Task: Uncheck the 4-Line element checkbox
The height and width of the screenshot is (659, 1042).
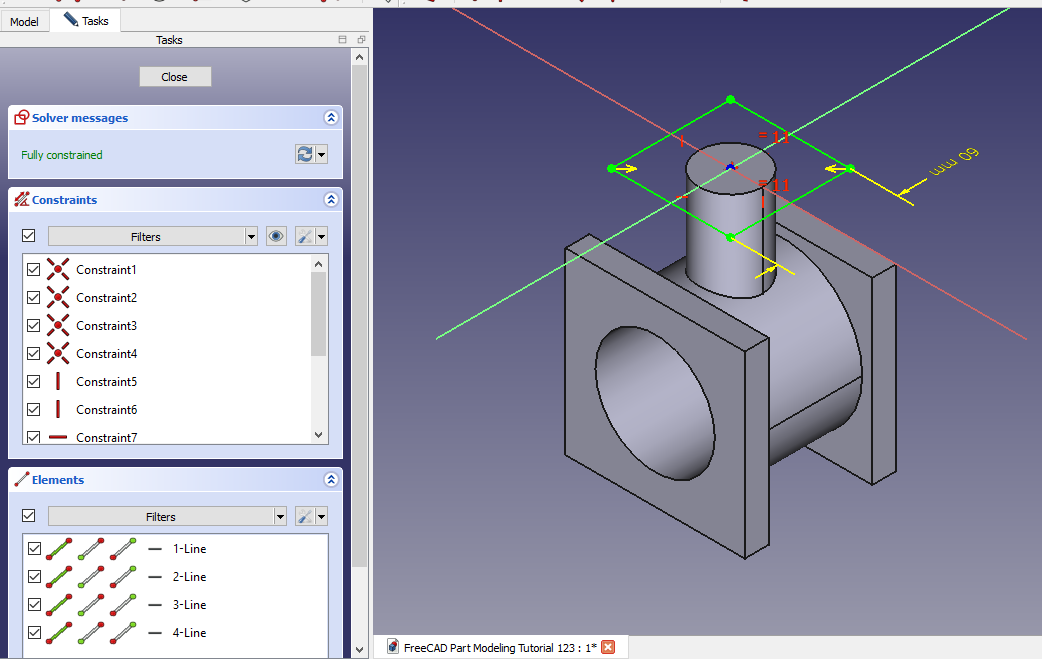Action: tap(34, 632)
